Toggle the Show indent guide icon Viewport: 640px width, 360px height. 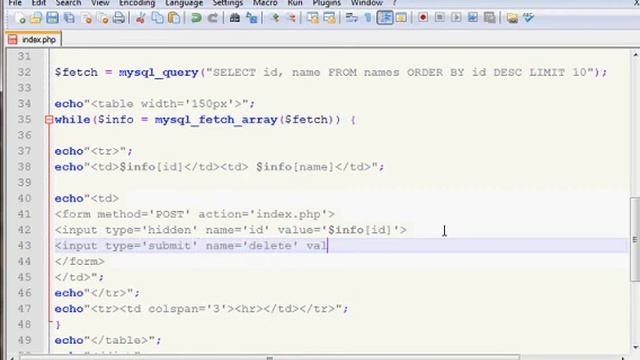tap(385, 18)
